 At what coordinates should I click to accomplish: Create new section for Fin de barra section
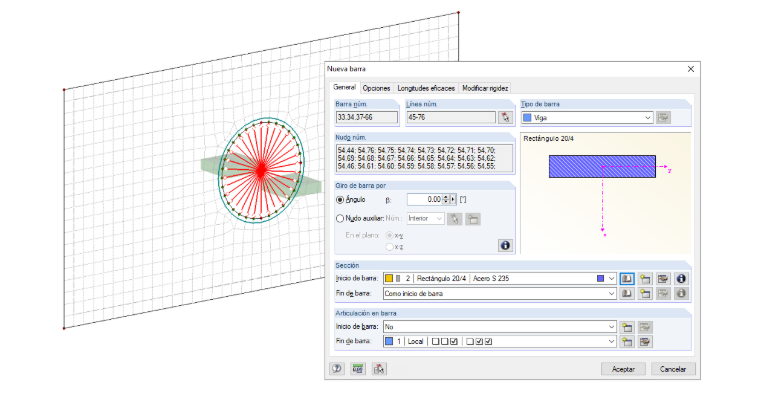[645, 294]
